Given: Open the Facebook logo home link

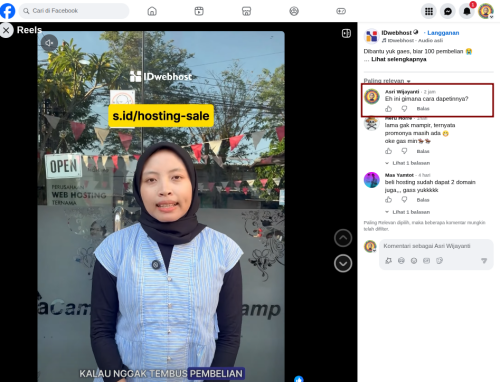Looking at the screenshot, I should pos(7,11).
